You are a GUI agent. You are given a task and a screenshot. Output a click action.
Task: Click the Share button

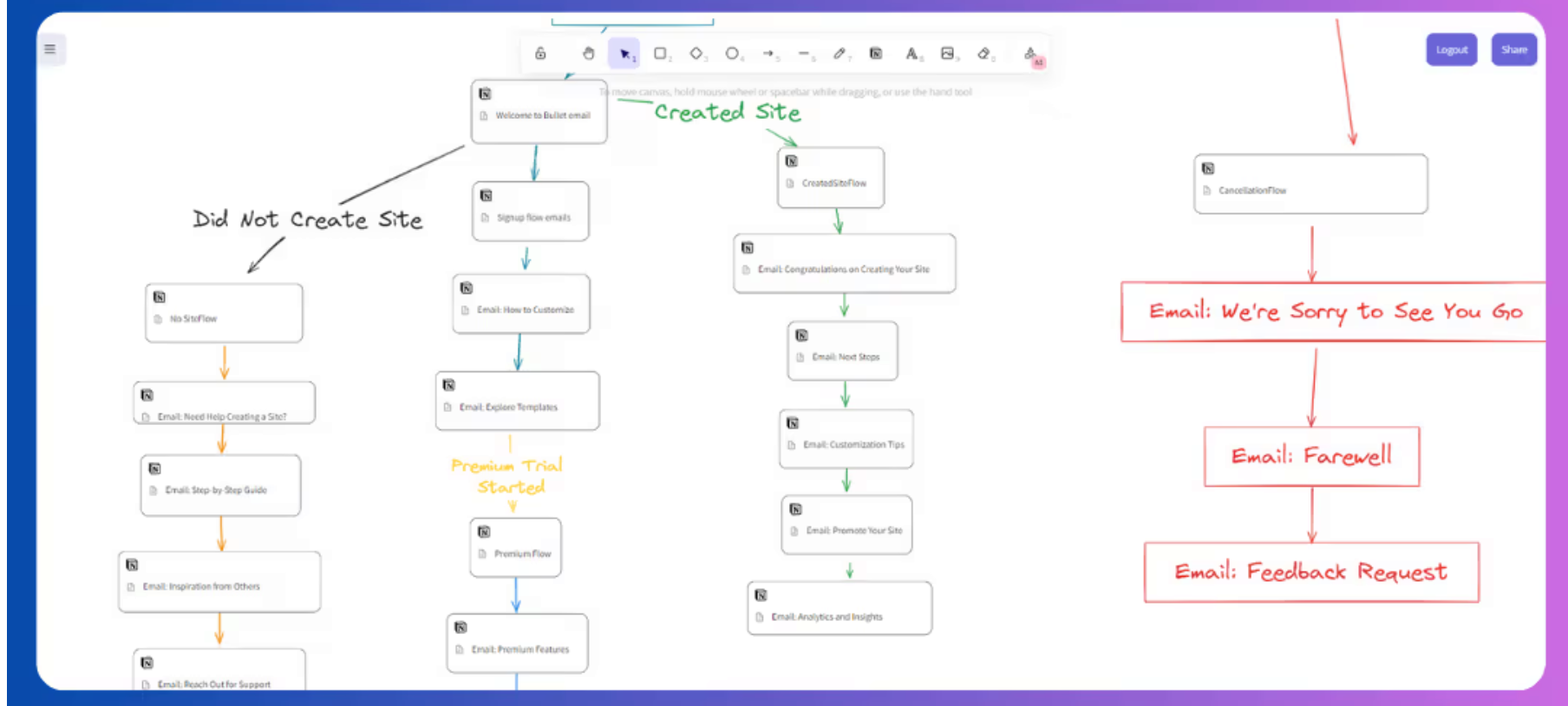(x=1513, y=49)
